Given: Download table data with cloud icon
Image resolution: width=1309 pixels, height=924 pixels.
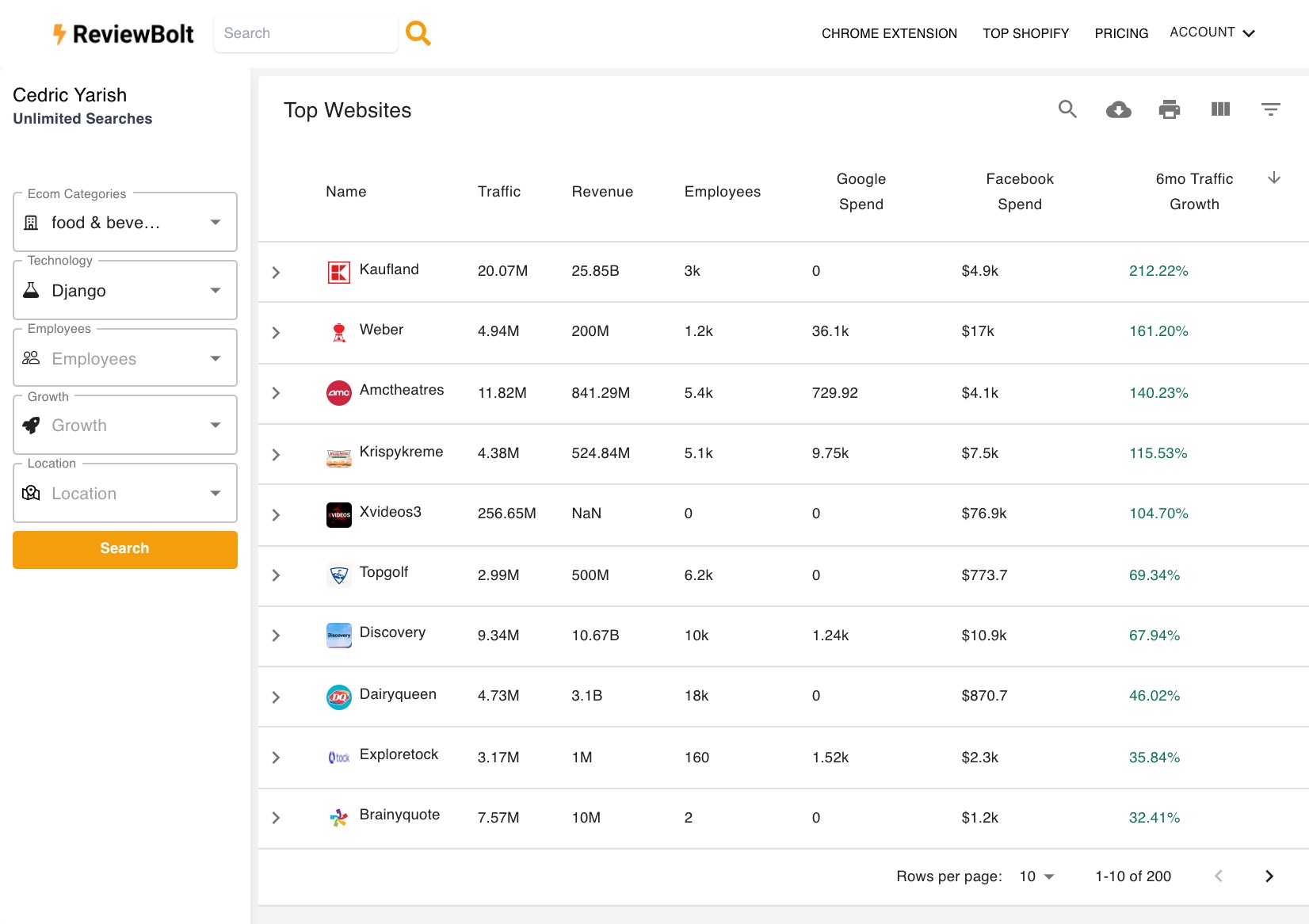Looking at the screenshot, I should [1118, 109].
